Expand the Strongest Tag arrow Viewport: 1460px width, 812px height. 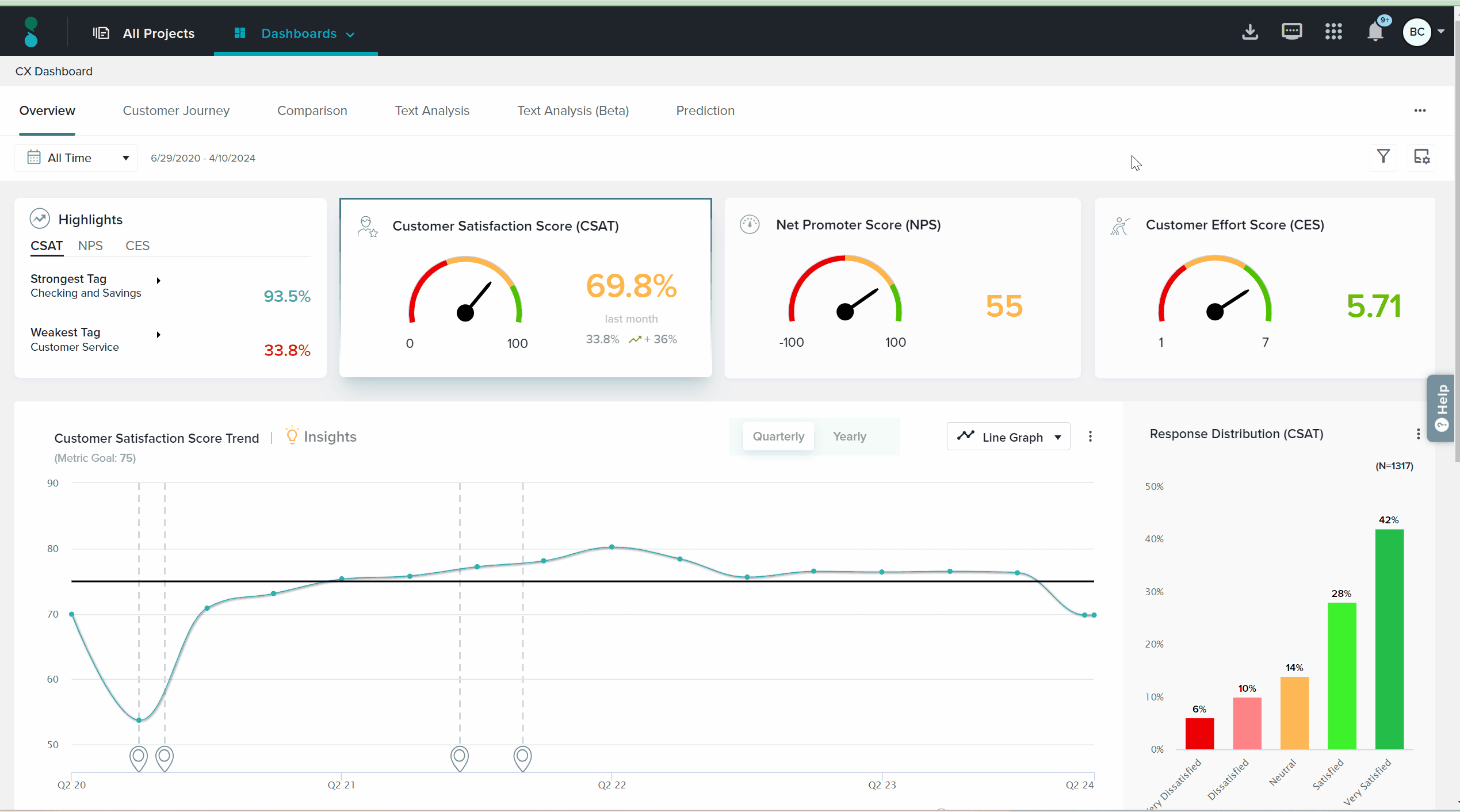click(158, 281)
